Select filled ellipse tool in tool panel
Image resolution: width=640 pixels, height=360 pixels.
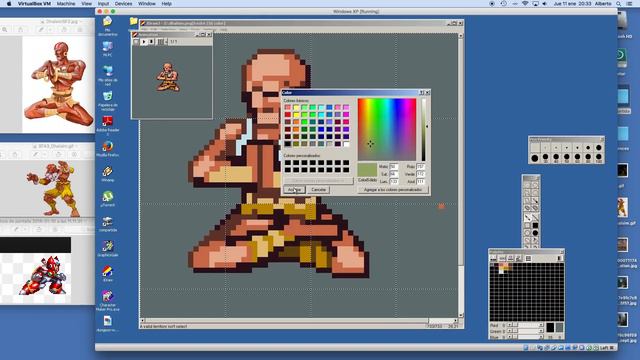point(535,233)
